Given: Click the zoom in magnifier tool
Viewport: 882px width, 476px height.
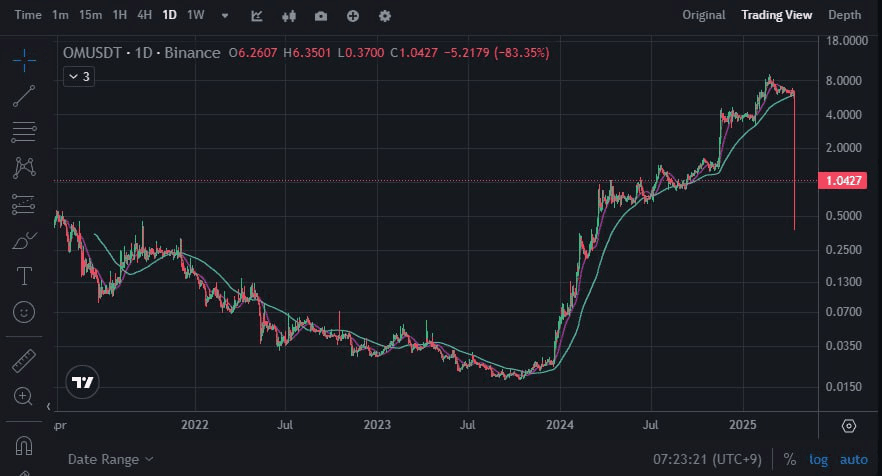Looking at the screenshot, I should click(25, 396).
